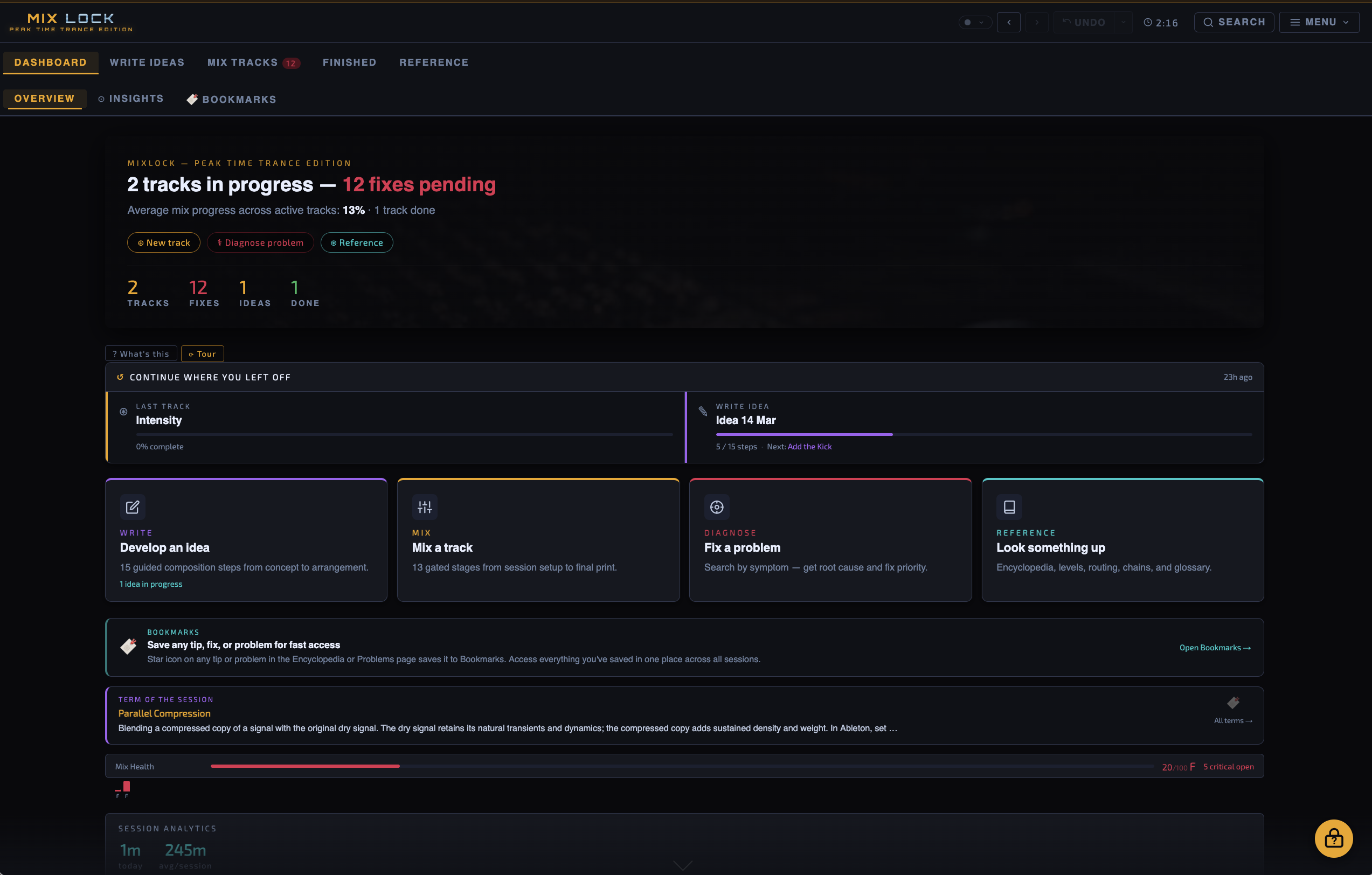Click the bookmark ribbon icon in the Bookmarks banner
The height and width of the screenshot is (875, 1372).
click(128, 646)
